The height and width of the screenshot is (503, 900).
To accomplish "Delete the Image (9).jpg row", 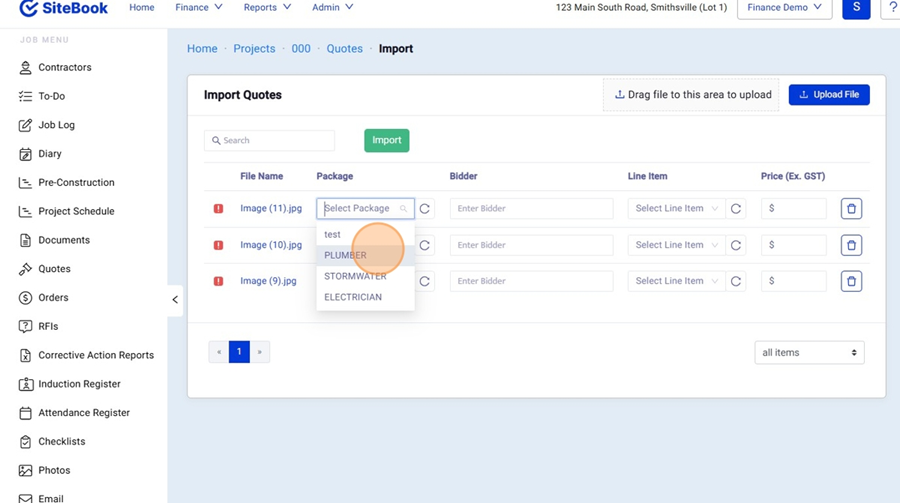I will click(851, 282).
